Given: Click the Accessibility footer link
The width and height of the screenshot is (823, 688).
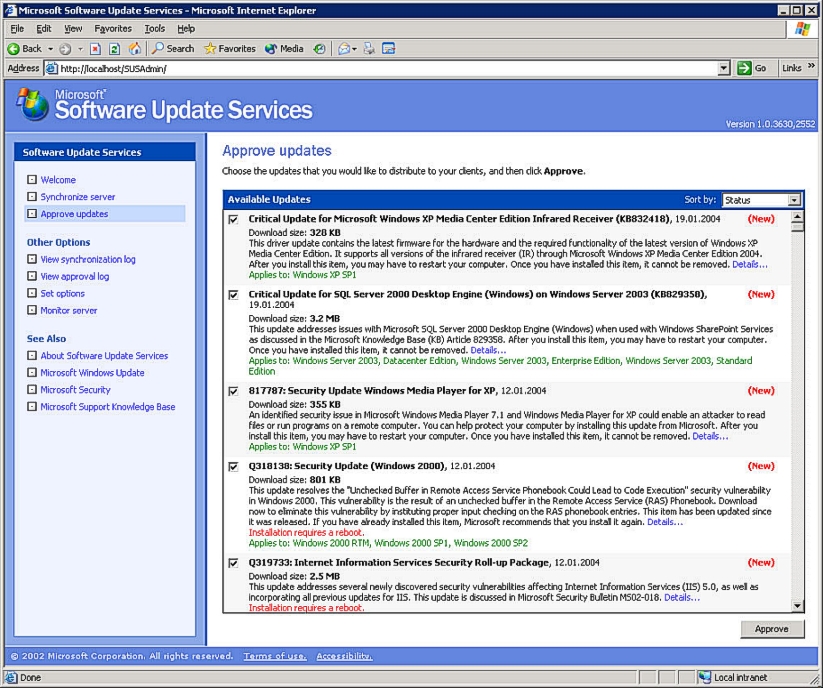Looking at the screenshot, I should pos(344,656).
